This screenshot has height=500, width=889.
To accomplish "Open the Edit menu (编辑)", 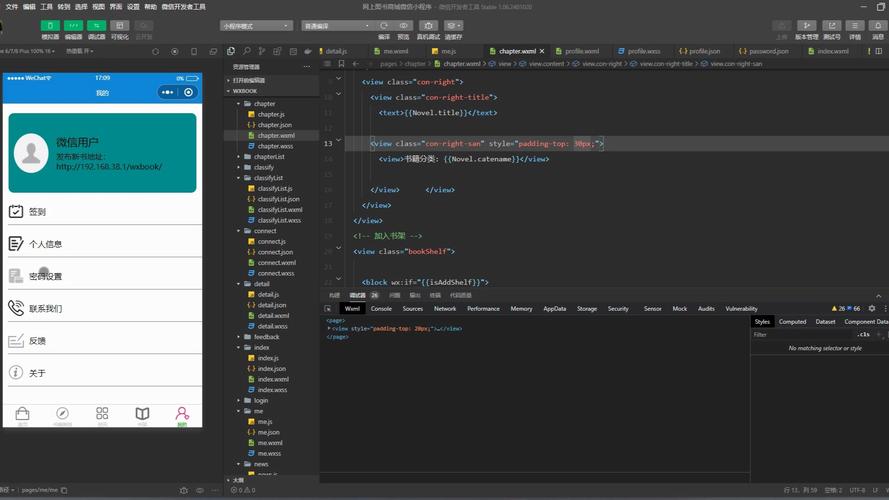I will [29, 7].
